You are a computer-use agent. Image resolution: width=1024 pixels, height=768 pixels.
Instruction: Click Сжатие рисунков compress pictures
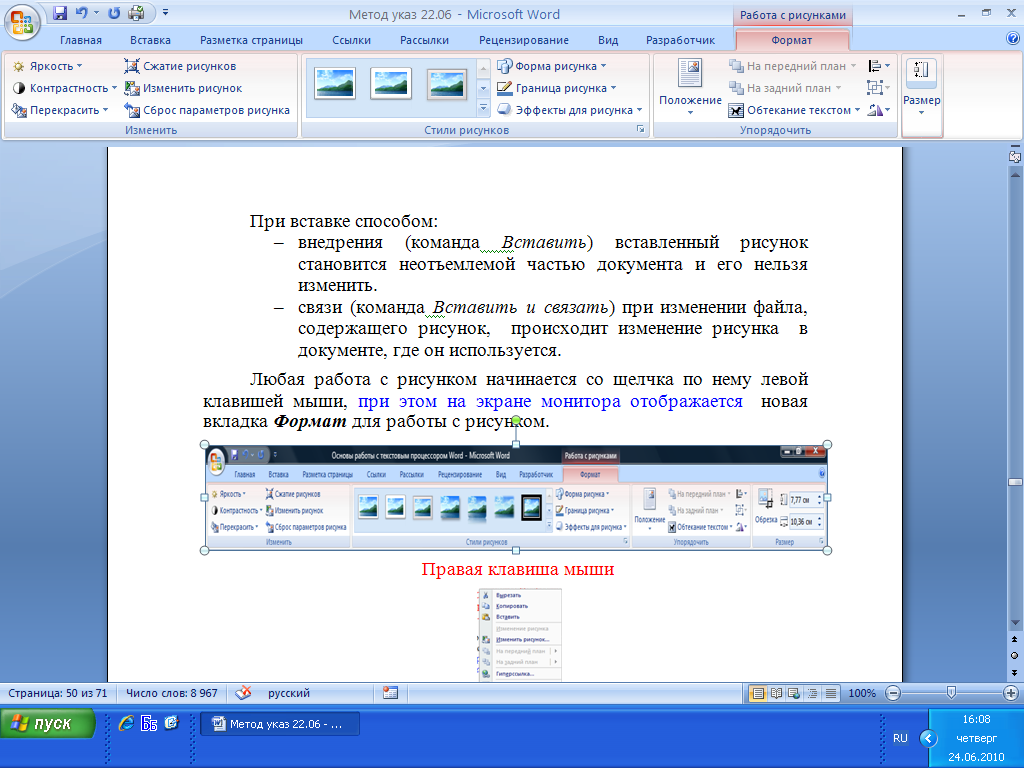(180, 66)
